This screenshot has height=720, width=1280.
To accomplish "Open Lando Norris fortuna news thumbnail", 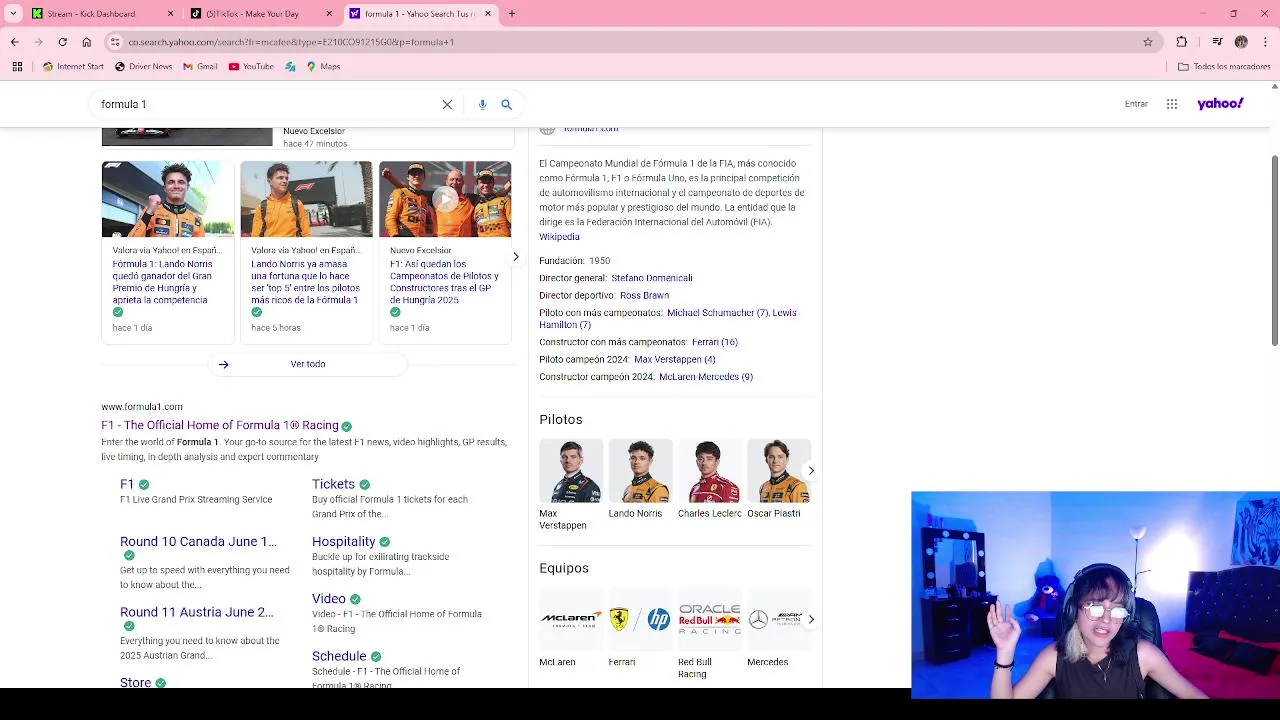I will point(306,199).
